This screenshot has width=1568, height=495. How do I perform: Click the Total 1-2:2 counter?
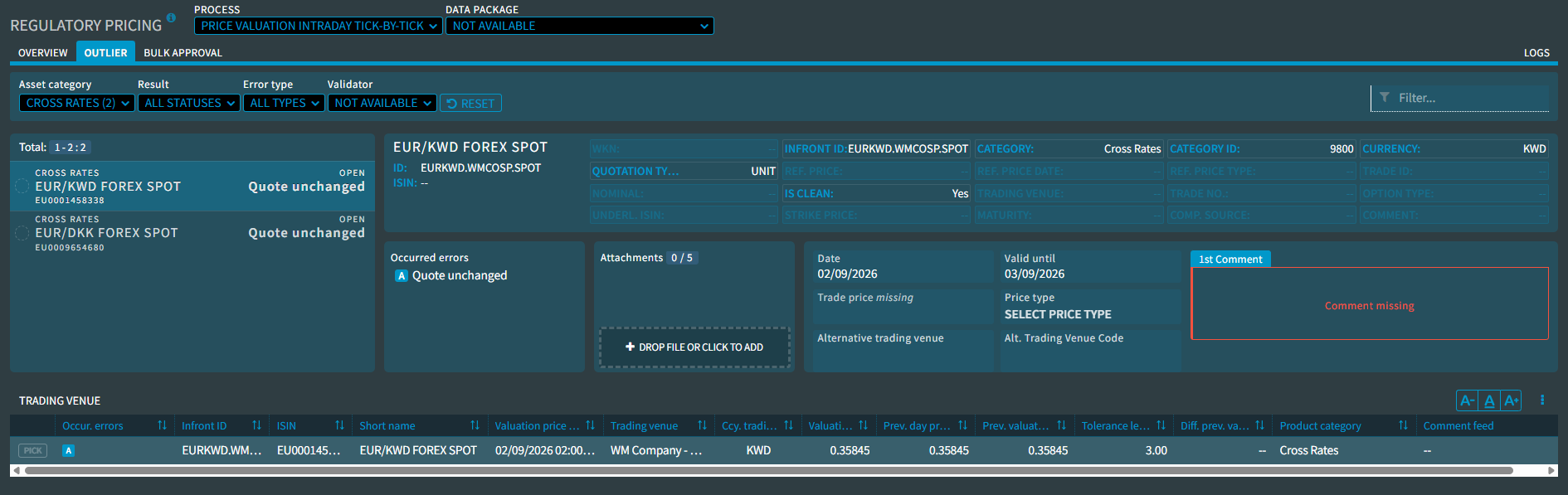point(71,147)
